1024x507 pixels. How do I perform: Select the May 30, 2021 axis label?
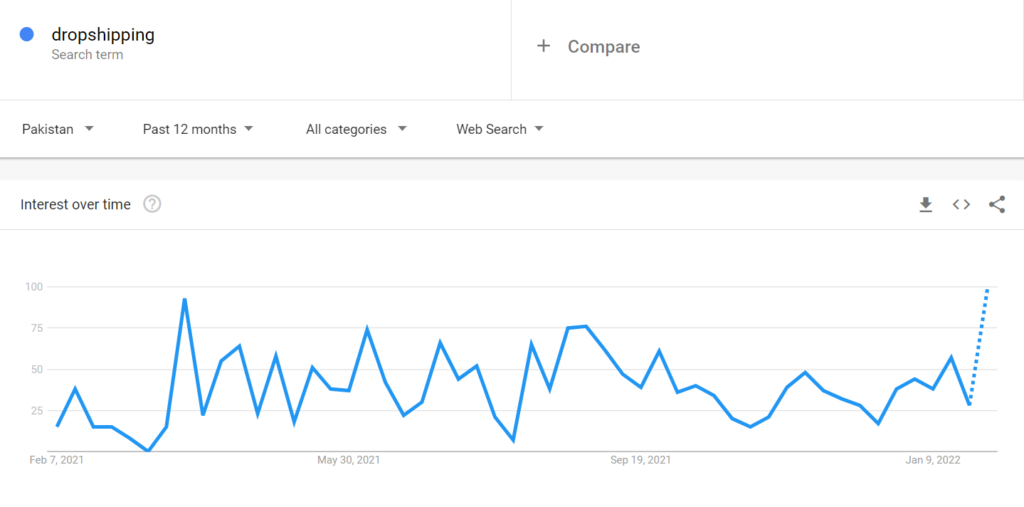(349, 460)
